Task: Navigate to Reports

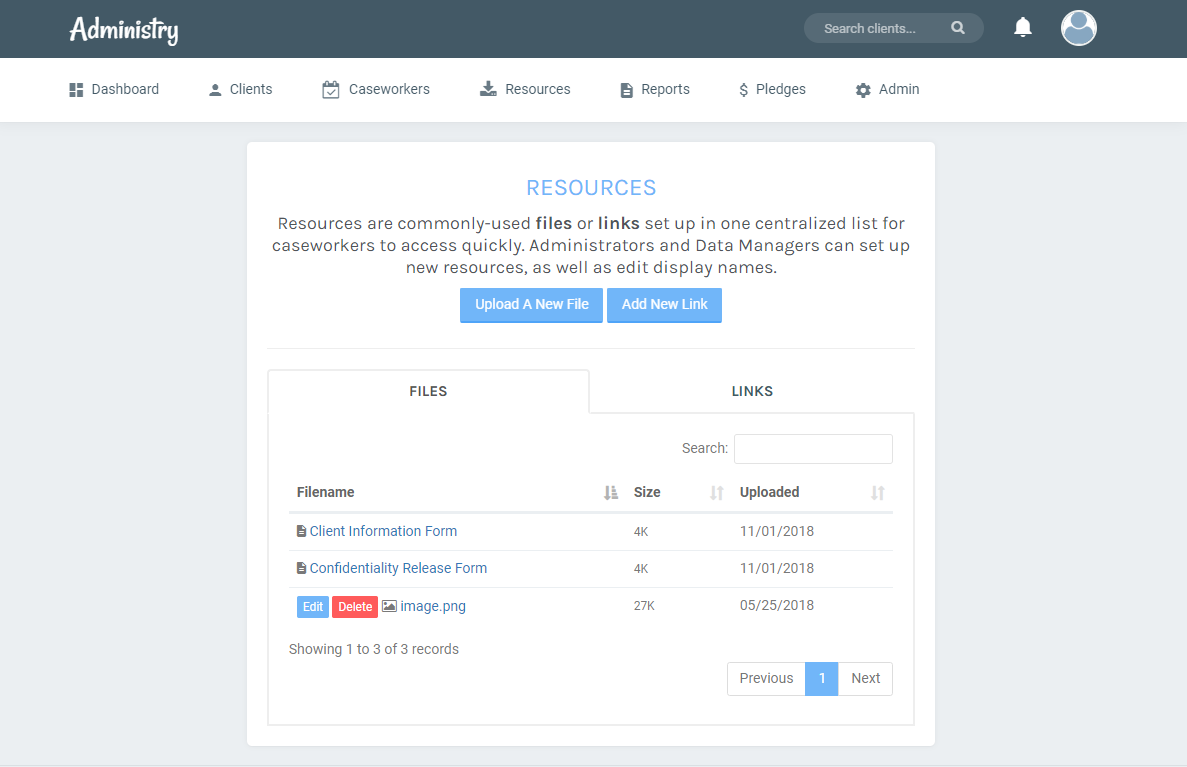Action: [655, 89]
